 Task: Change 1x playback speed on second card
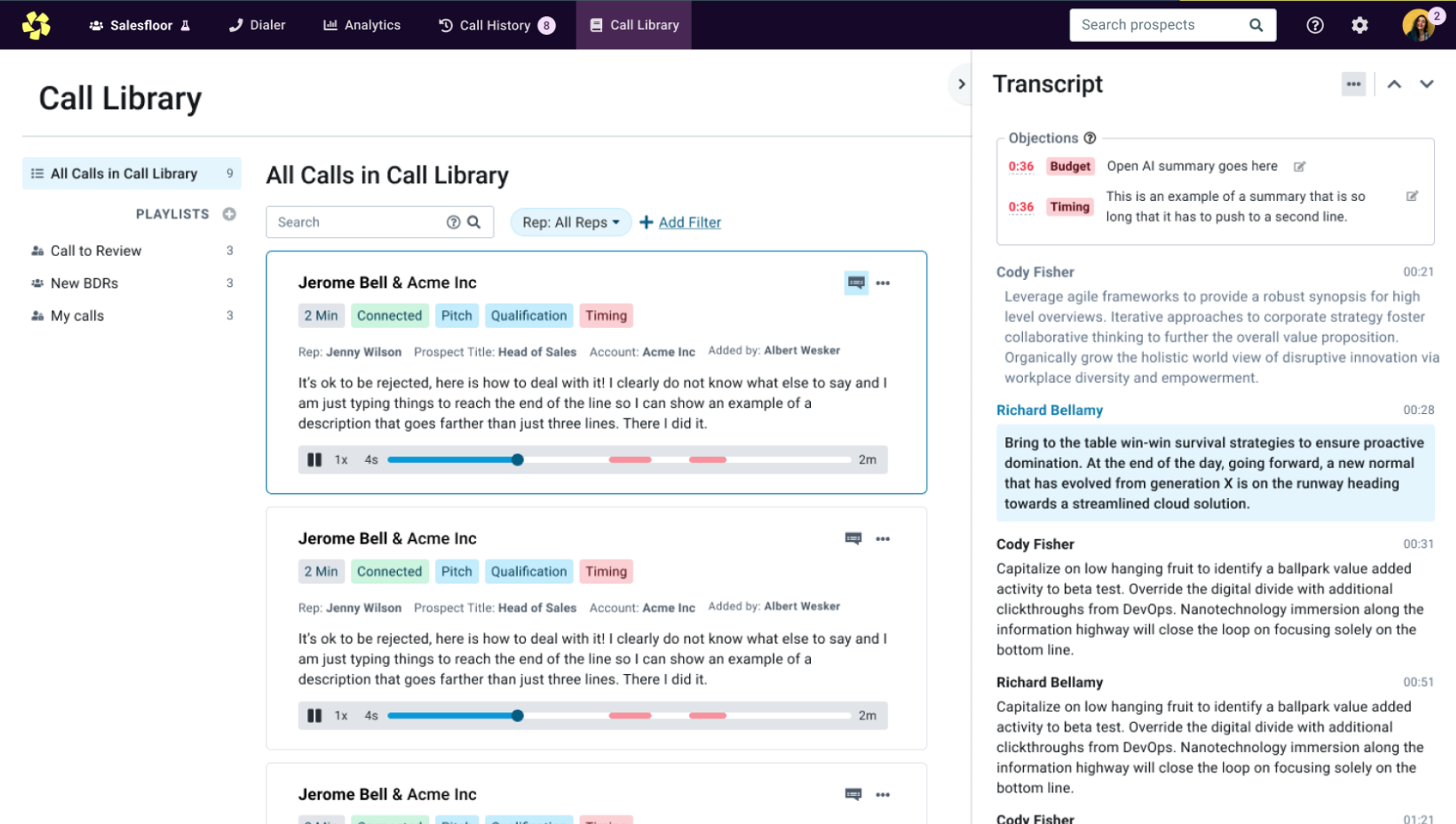(x=340, y=715)
